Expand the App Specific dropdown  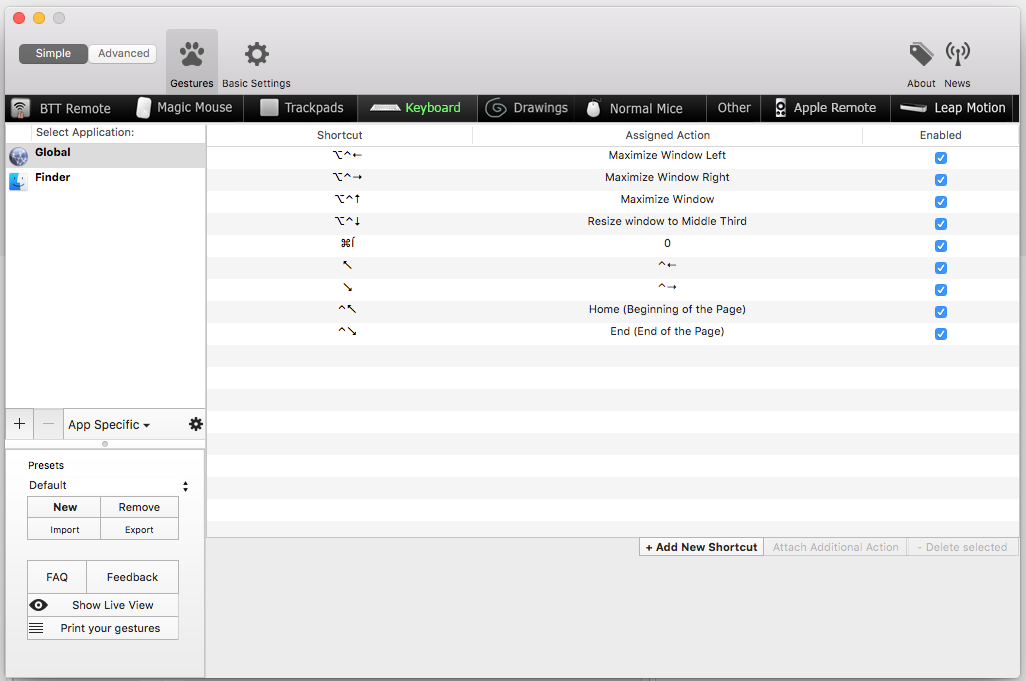[109, 425]
